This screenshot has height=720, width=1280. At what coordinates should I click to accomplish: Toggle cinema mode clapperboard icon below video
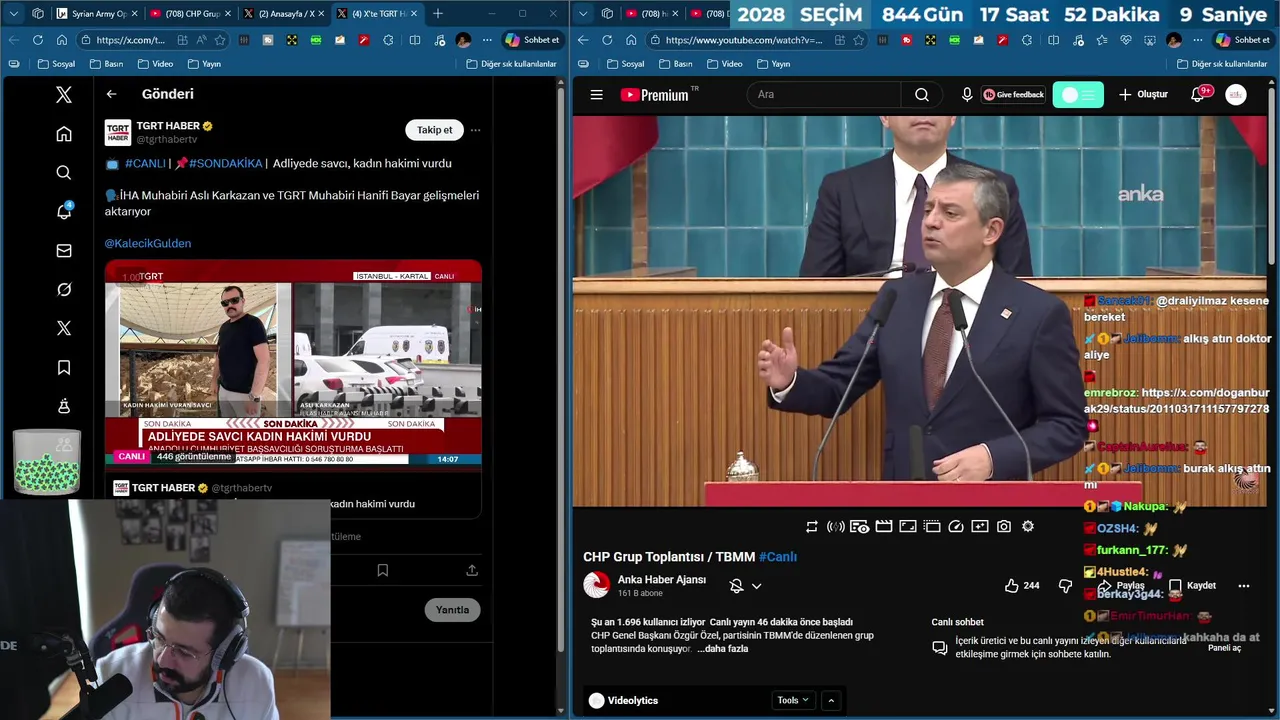coord(884,527)
